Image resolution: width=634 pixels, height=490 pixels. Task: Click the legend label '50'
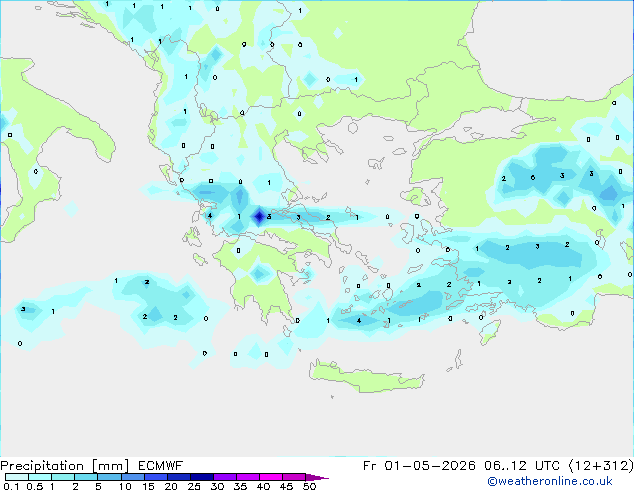[x=309, y=486]
